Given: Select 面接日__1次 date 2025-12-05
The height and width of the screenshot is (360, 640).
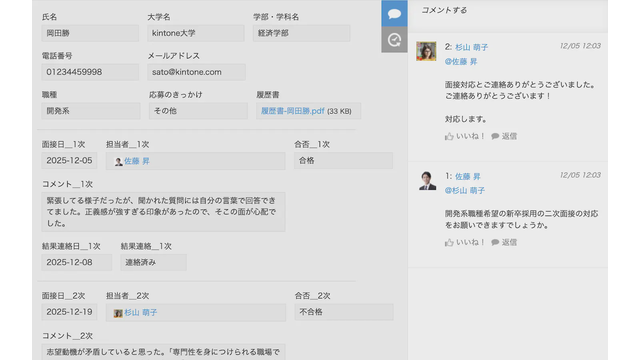Looking at the screenshot, I should (69, 160).
